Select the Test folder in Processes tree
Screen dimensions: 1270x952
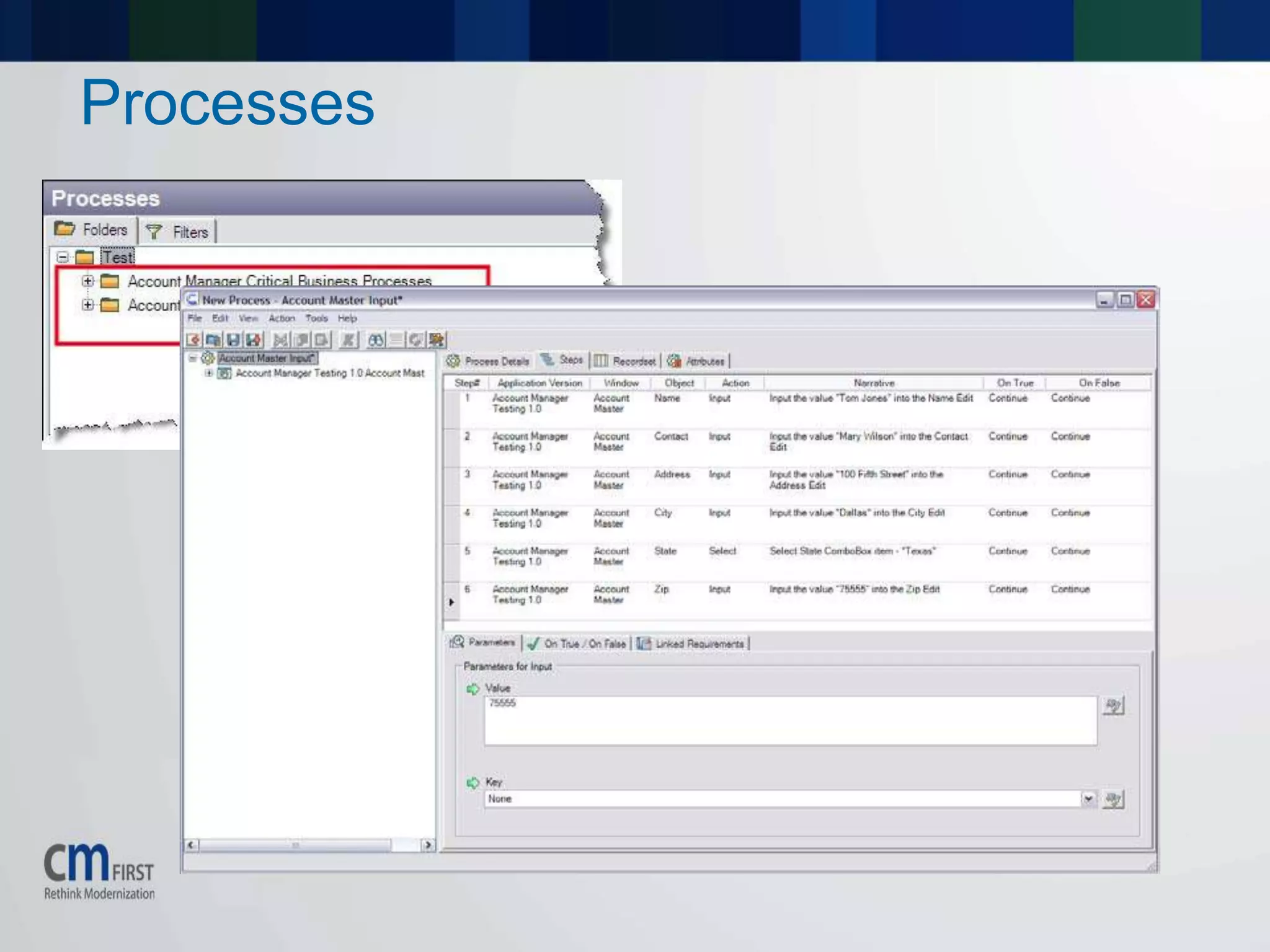118,257
